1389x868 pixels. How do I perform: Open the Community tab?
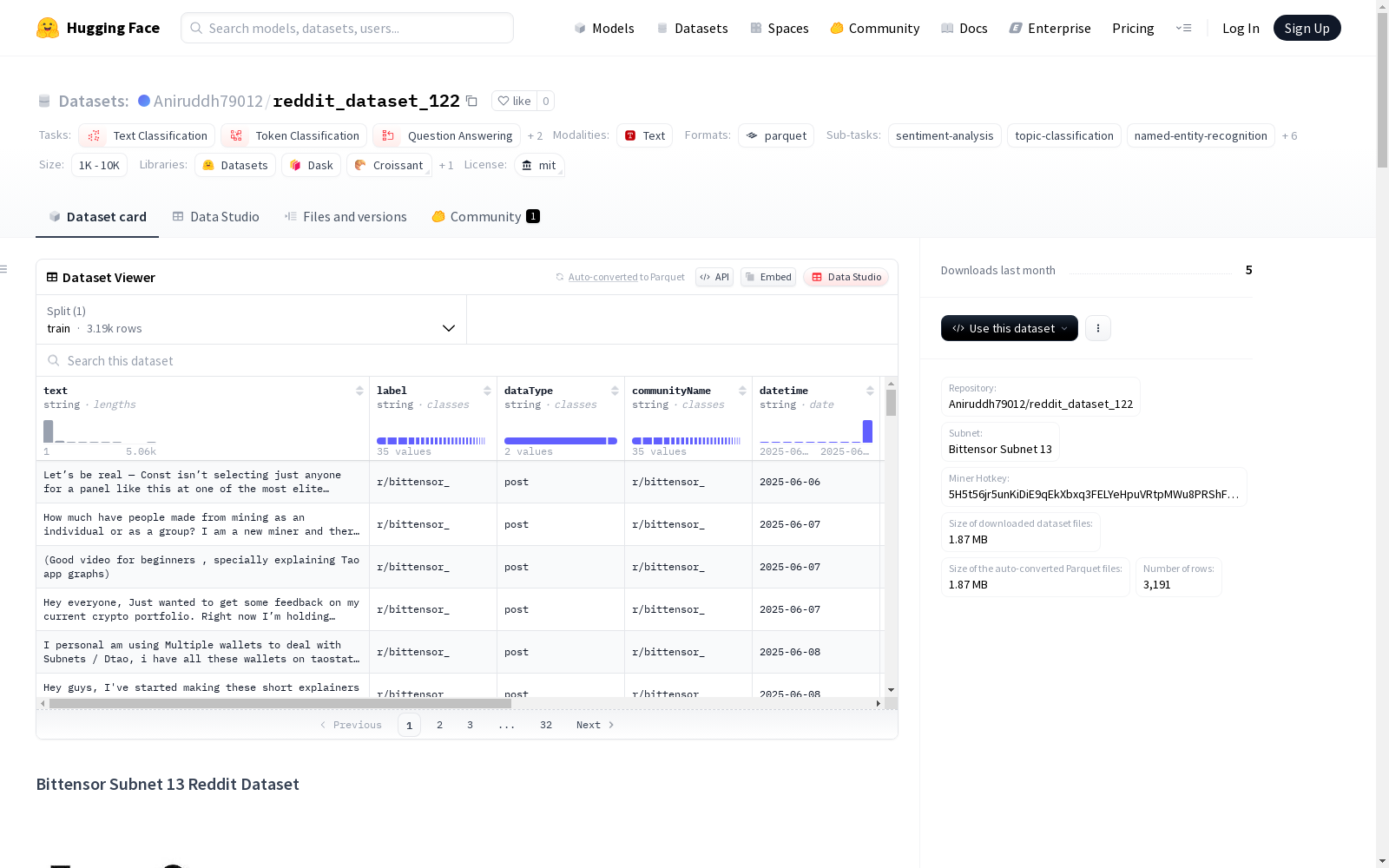(485, 216)
